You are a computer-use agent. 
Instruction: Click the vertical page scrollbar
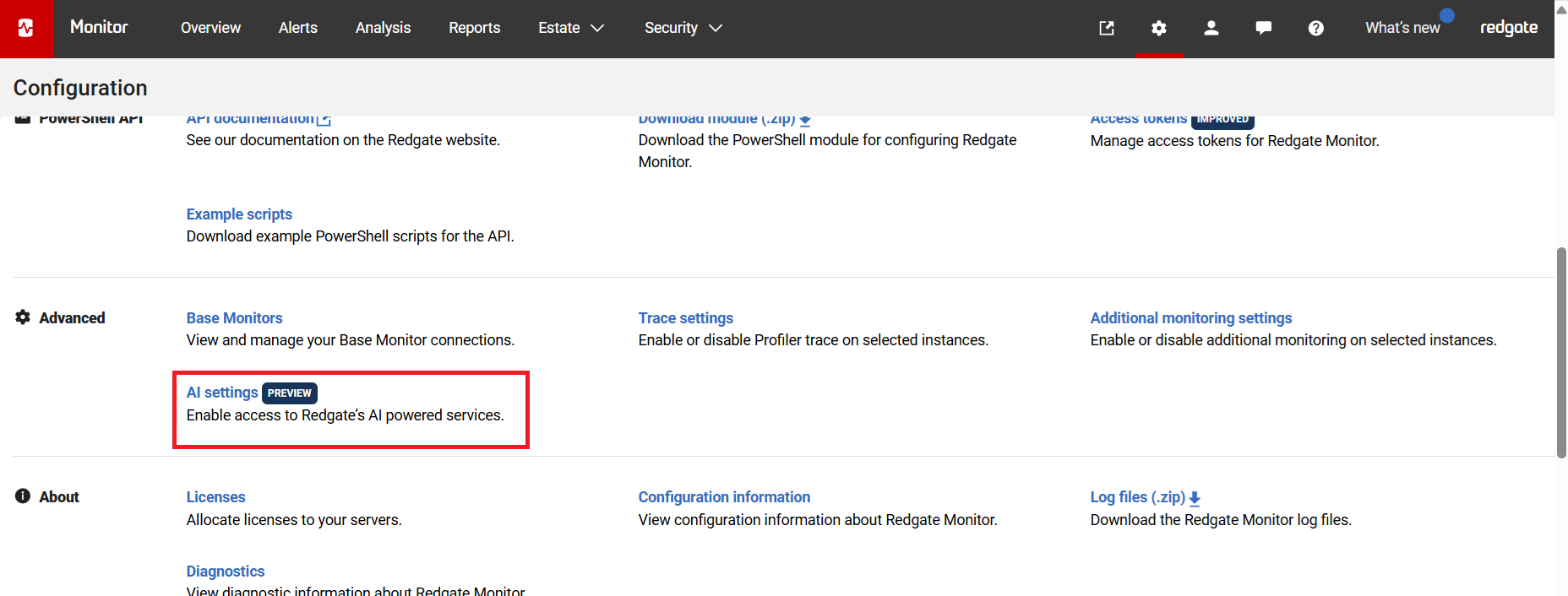coord(1561,353)
